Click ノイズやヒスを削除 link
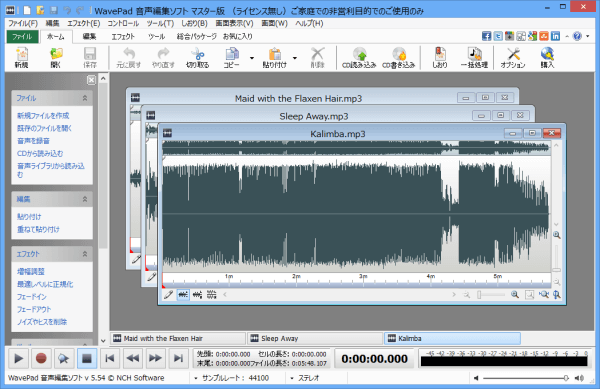The image size is (600, 389). tap(42, 322)
